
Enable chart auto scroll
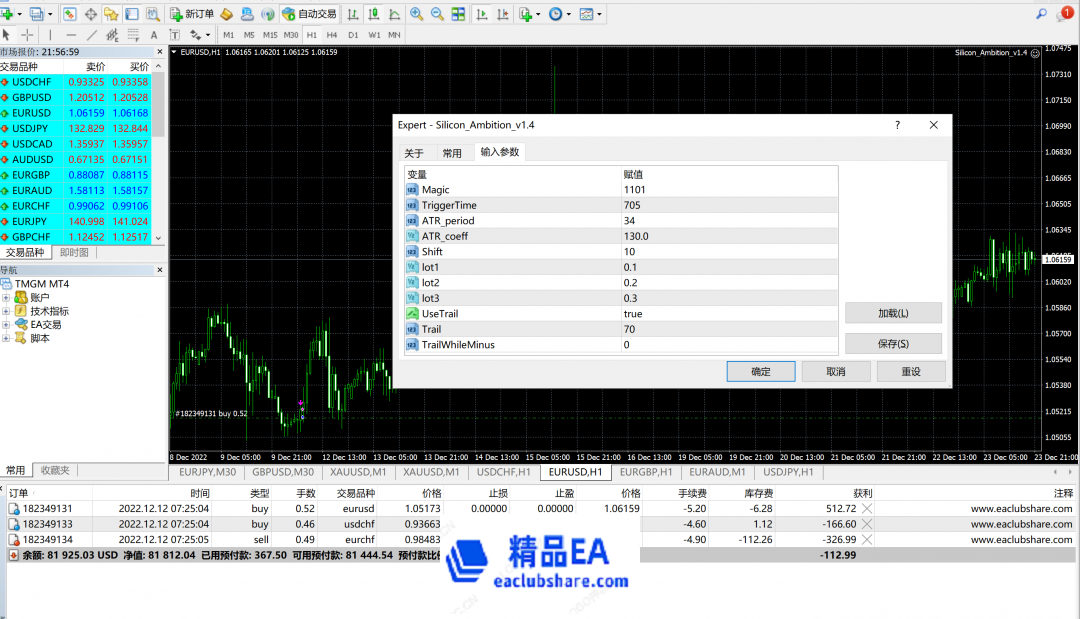pos(481,14)
